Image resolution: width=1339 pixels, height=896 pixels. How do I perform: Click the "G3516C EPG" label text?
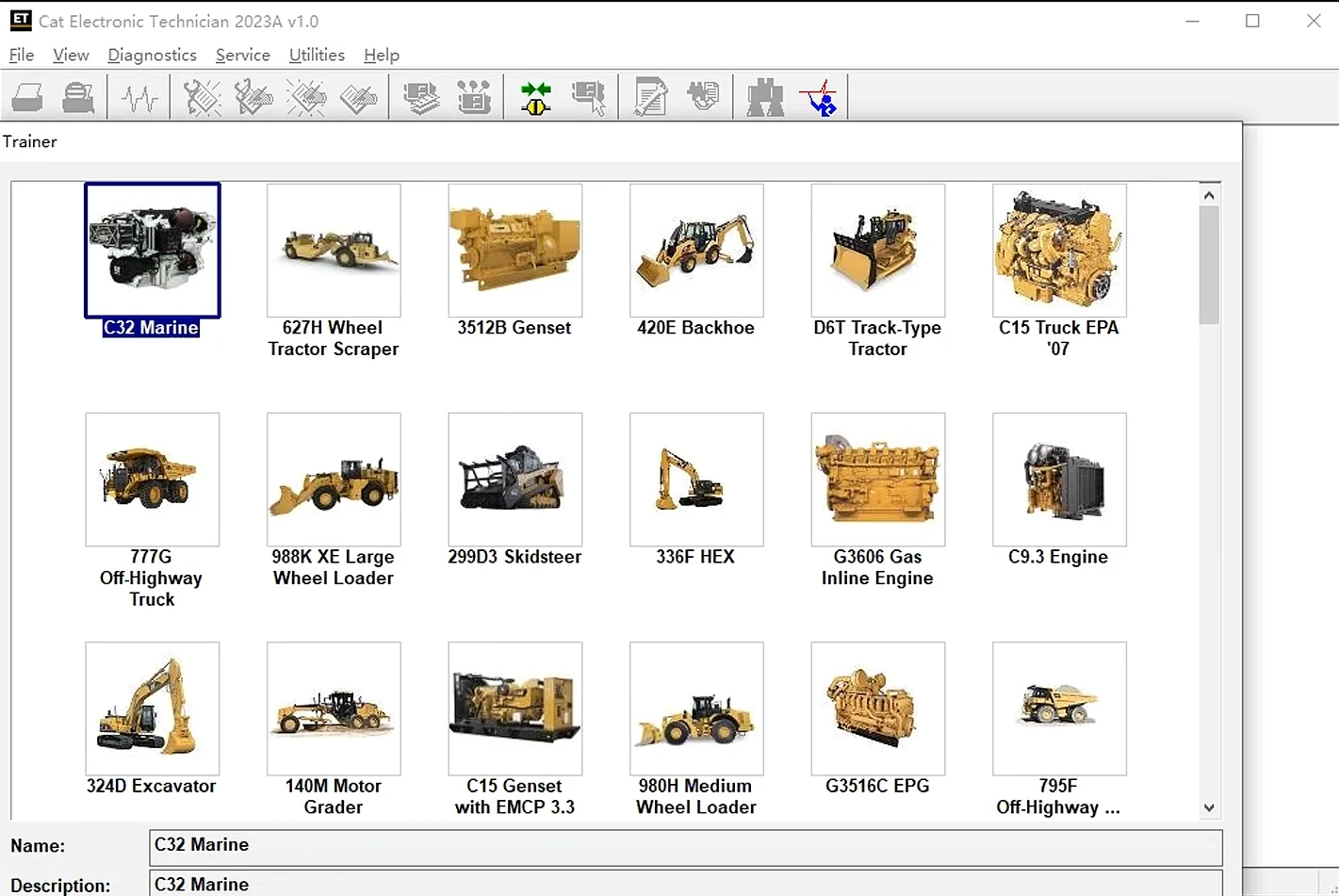click(877, 786)
